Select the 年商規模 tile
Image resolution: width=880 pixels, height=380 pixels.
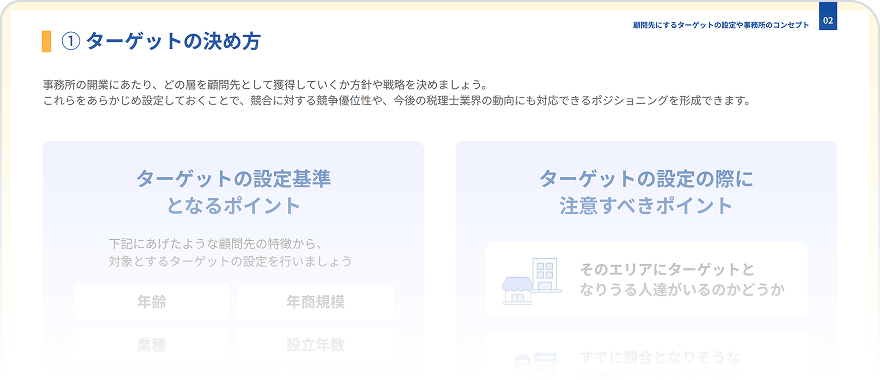[315, 302]
